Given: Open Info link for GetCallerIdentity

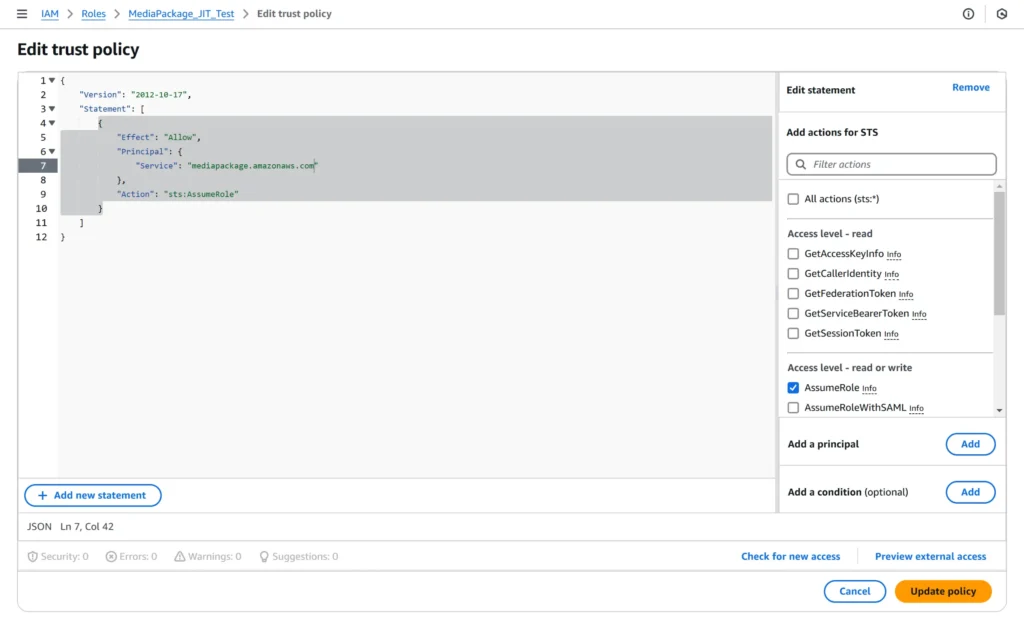Looking at the screenshot, I should click(x=891, y=274).
